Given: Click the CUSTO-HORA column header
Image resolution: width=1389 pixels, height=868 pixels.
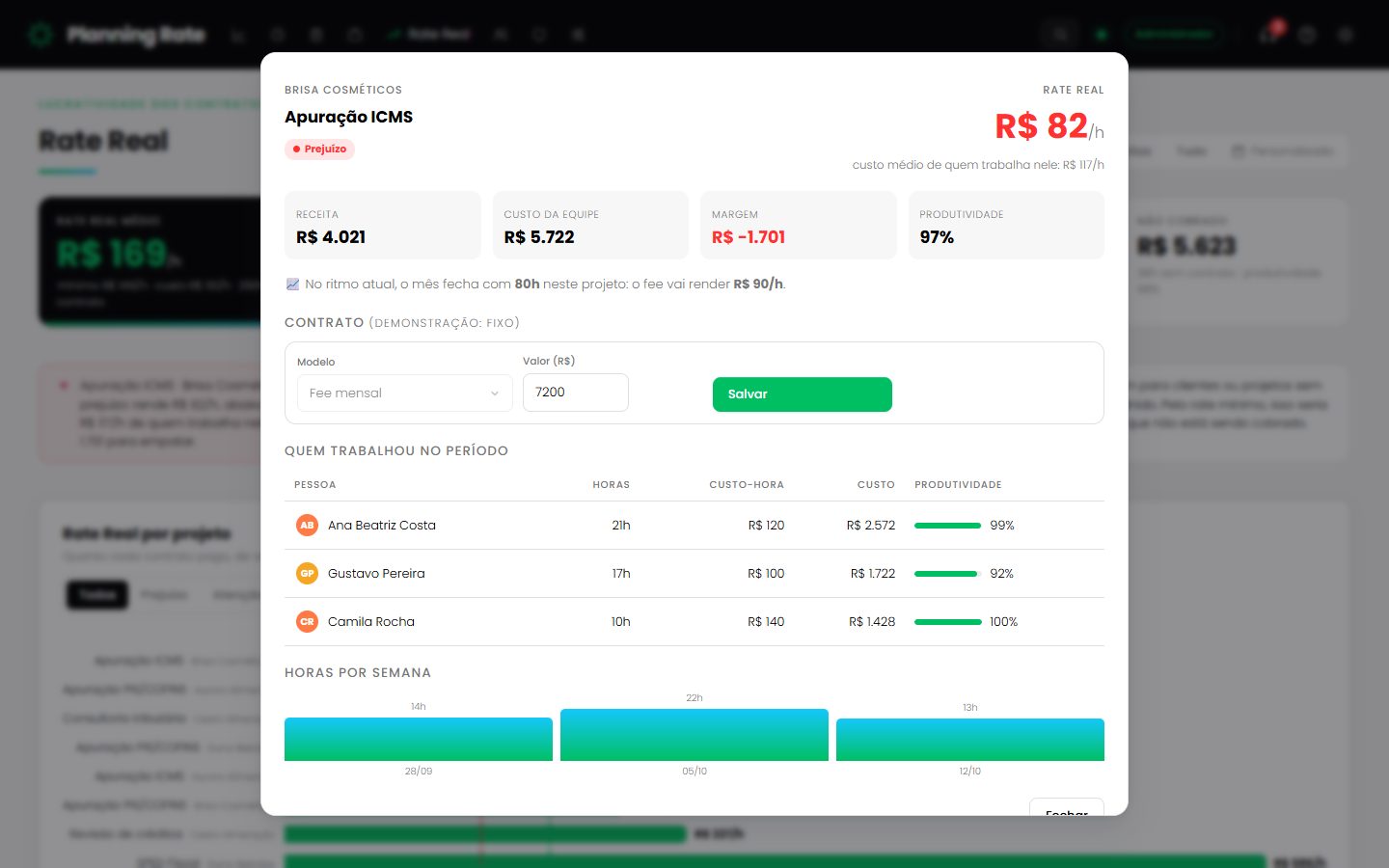Looking at the screenshot, I should click(747, 485).
